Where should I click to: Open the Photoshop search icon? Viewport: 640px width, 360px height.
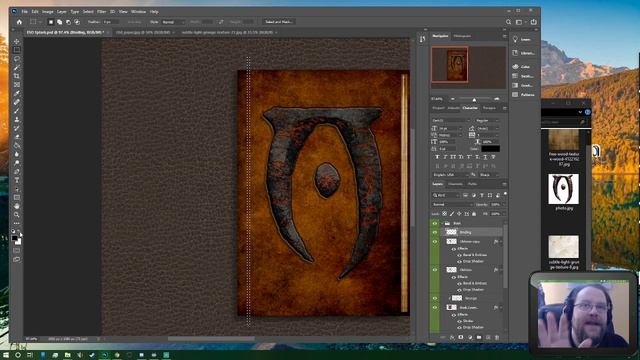(508, 22)
